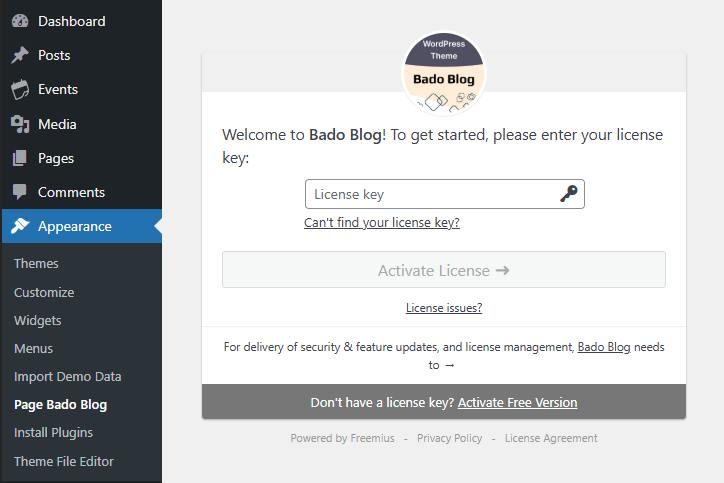Click the Dashboard gauge icon
The height and width of the screenshot is (483, 724).
[x=20, y=21]
